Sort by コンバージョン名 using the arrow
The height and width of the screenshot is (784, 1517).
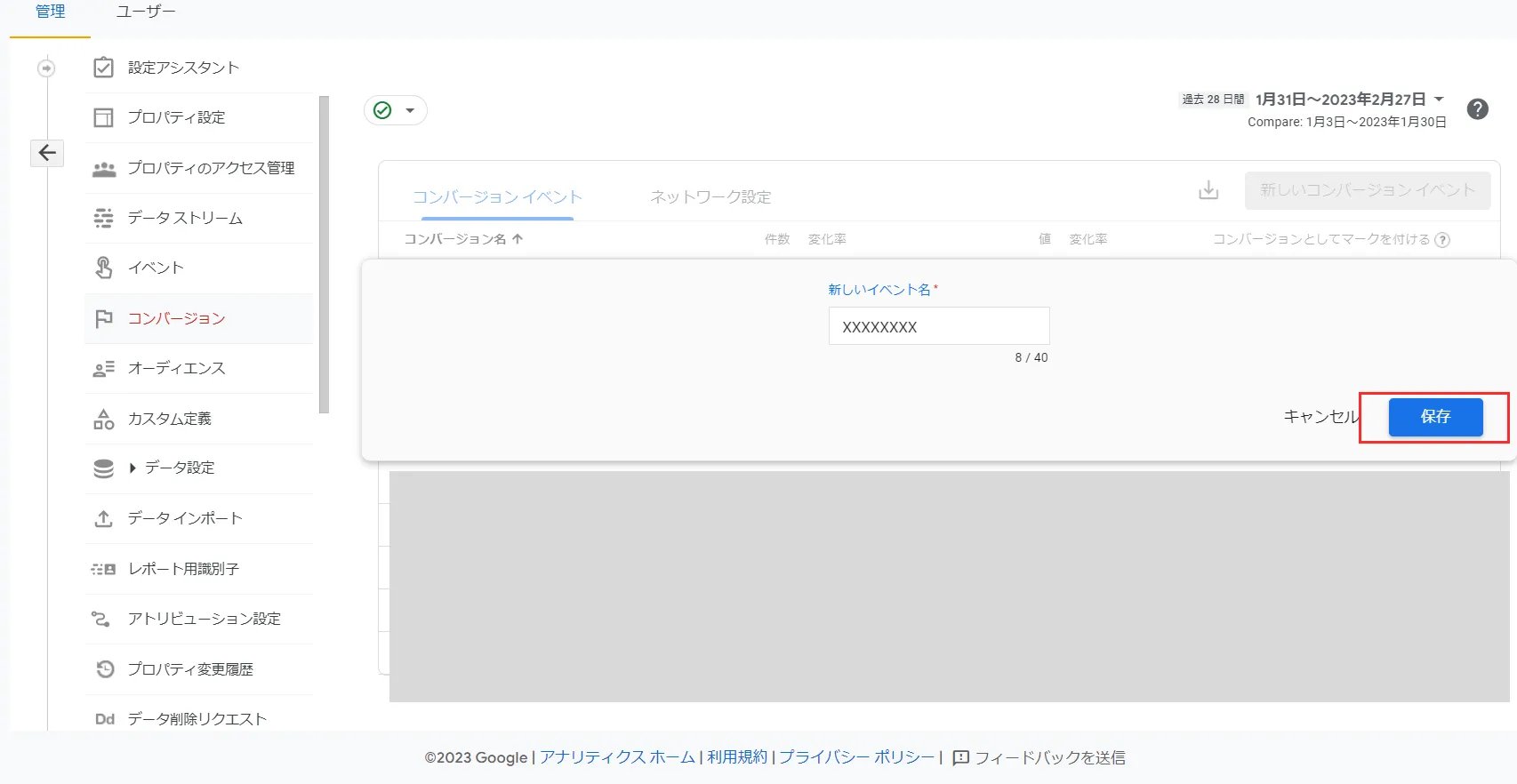(x=518, y=239)
